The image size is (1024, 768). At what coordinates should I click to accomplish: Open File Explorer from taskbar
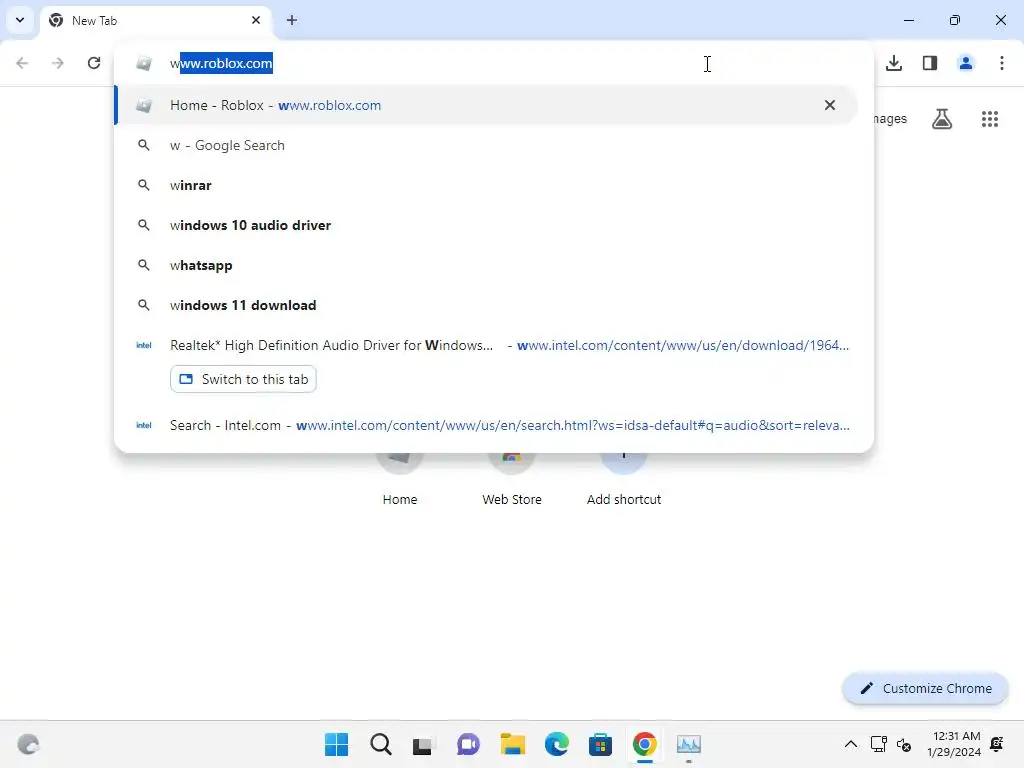[513, 744]
